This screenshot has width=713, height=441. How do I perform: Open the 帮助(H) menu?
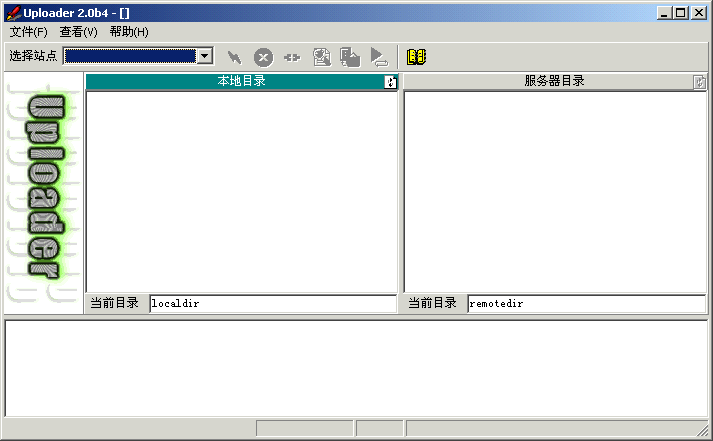(x=129, y=32)
